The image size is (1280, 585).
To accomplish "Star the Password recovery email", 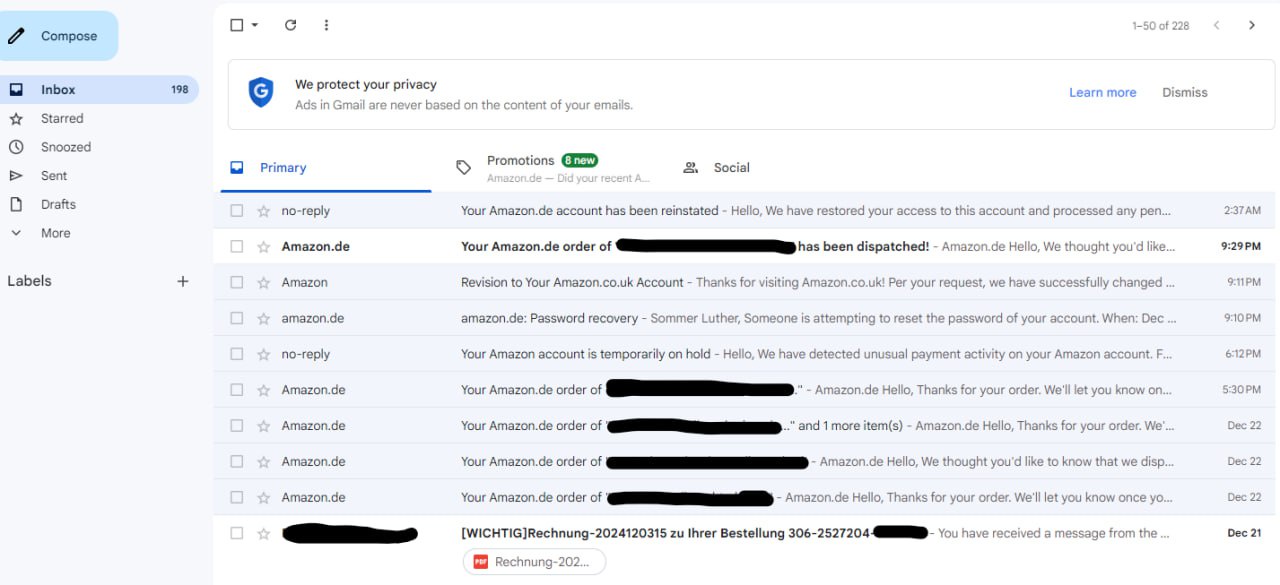I will coord(264,318).
